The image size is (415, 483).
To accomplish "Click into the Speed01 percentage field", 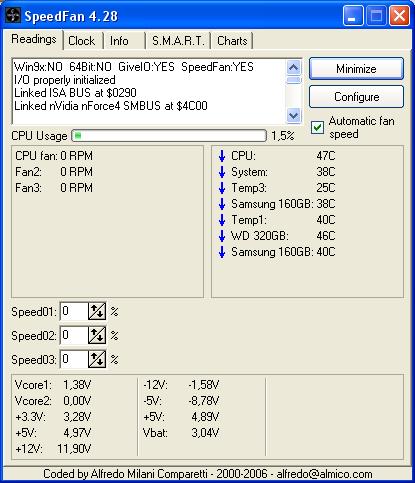I will pyautogui.click(x=74, y=311).
